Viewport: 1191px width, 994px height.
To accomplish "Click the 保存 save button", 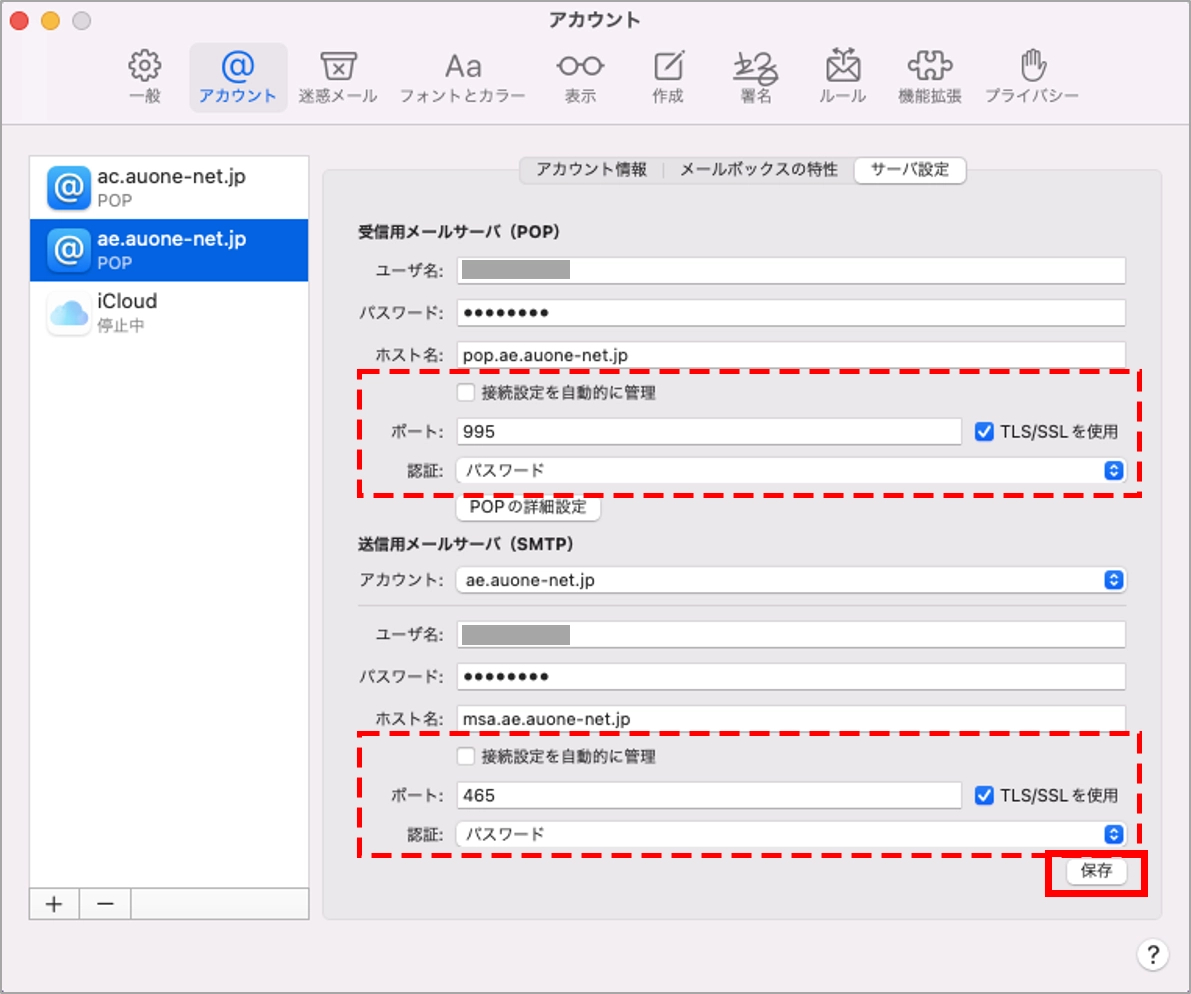I will 1096,871.
